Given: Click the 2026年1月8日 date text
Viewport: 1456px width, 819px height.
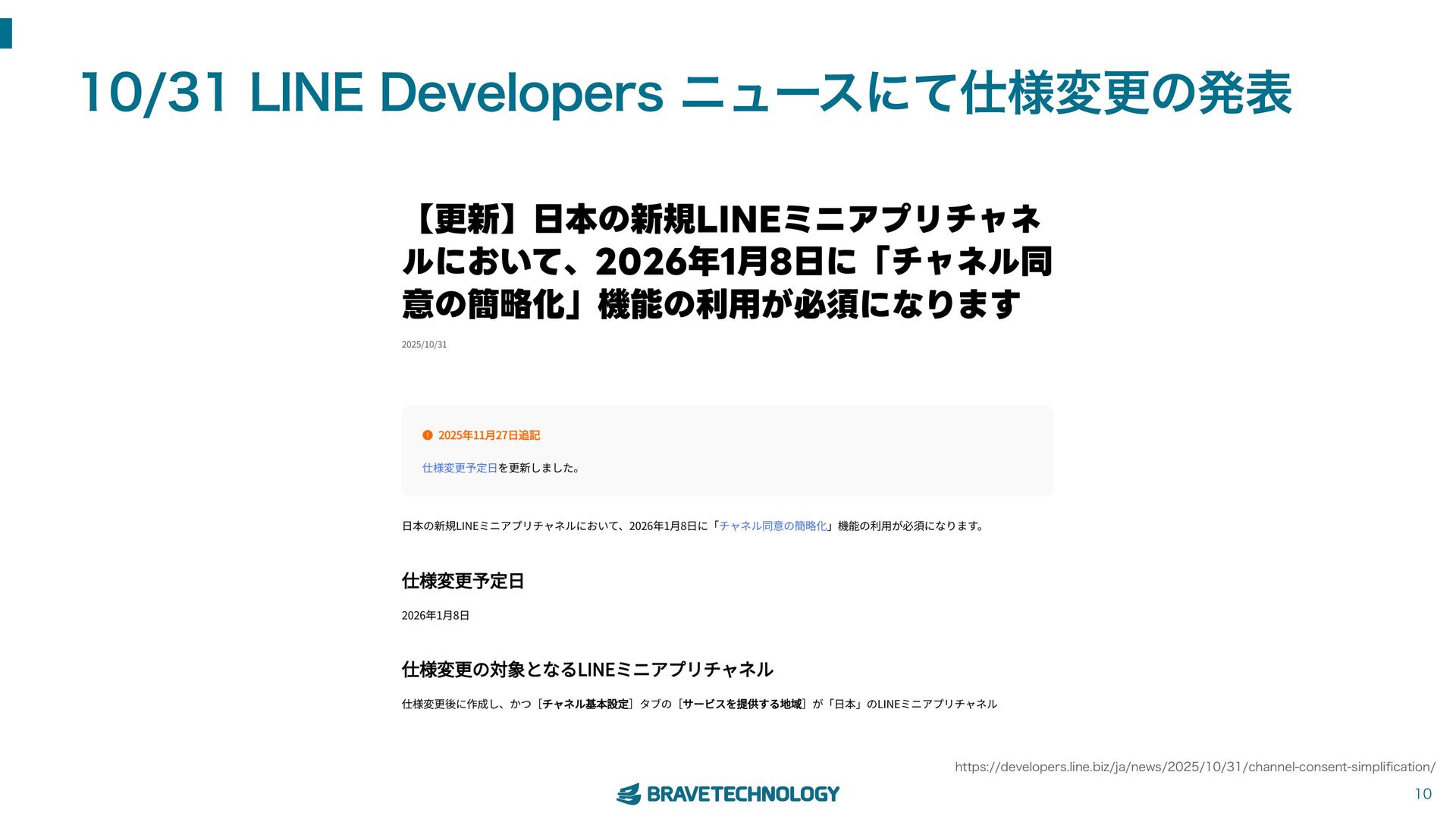Looking at the screenshot, I should [435, 615].
